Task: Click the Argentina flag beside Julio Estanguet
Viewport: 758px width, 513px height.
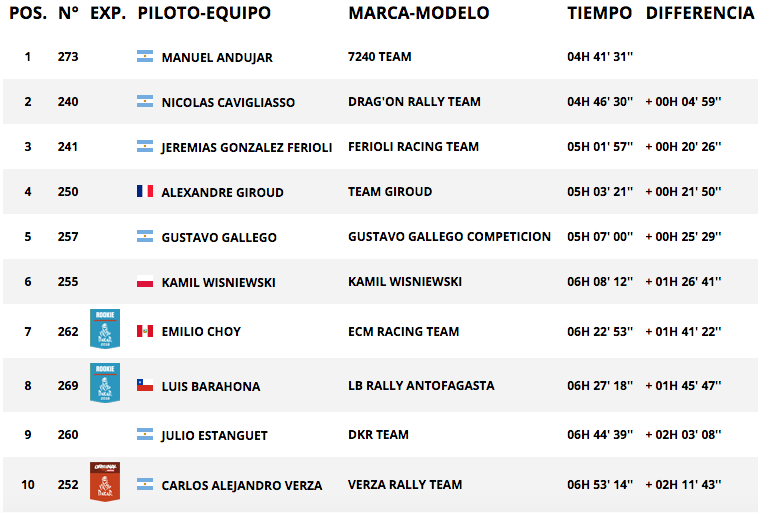Action: pyautogui.click(x=145, y=435)
